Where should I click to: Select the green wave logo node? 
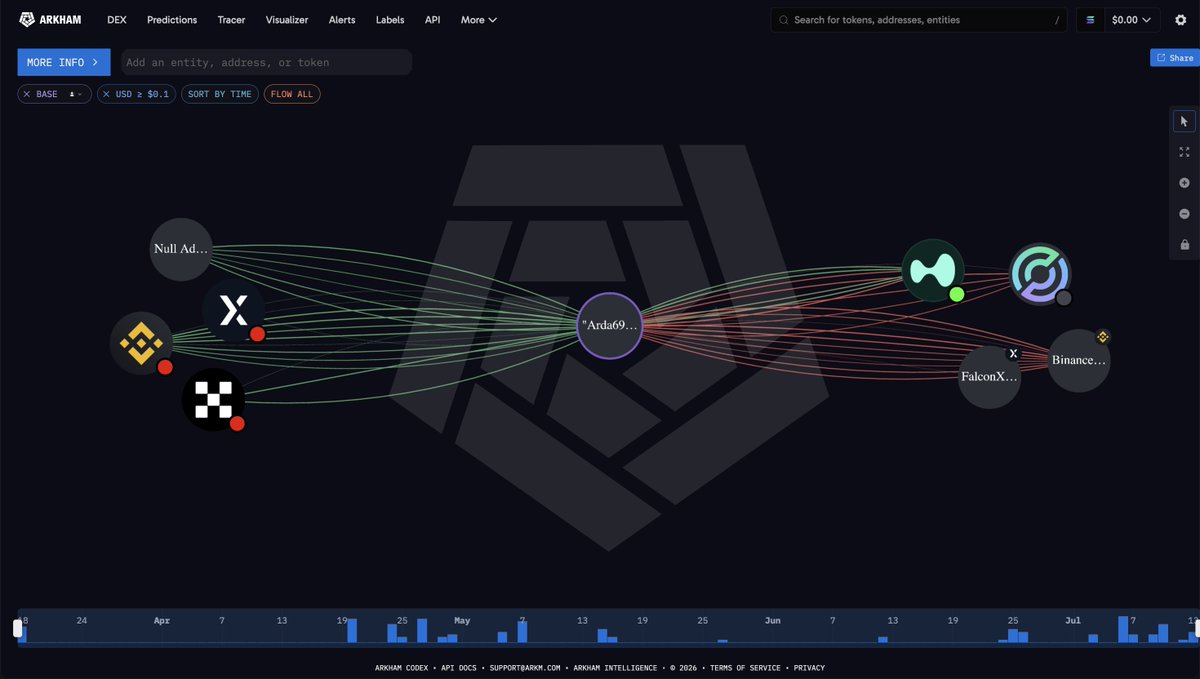[x=933, y=270]
